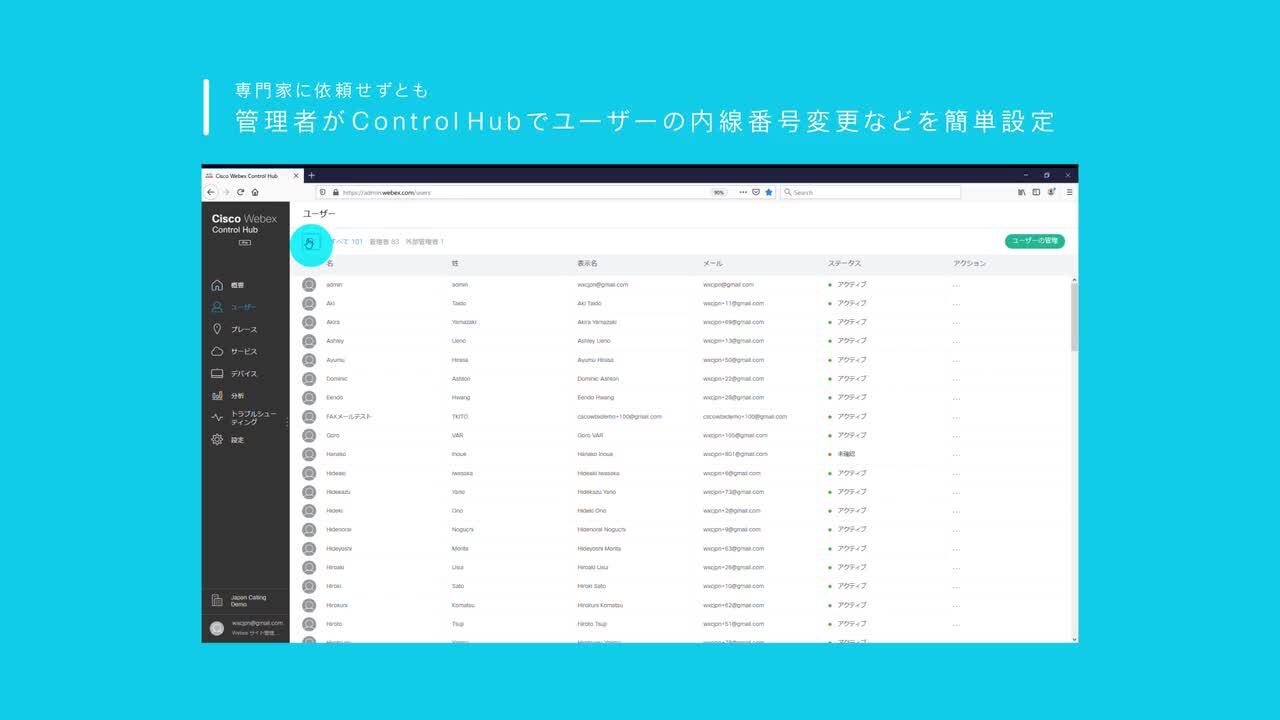
Task: Click the browser Search field
Action: [x=870, y=192]
